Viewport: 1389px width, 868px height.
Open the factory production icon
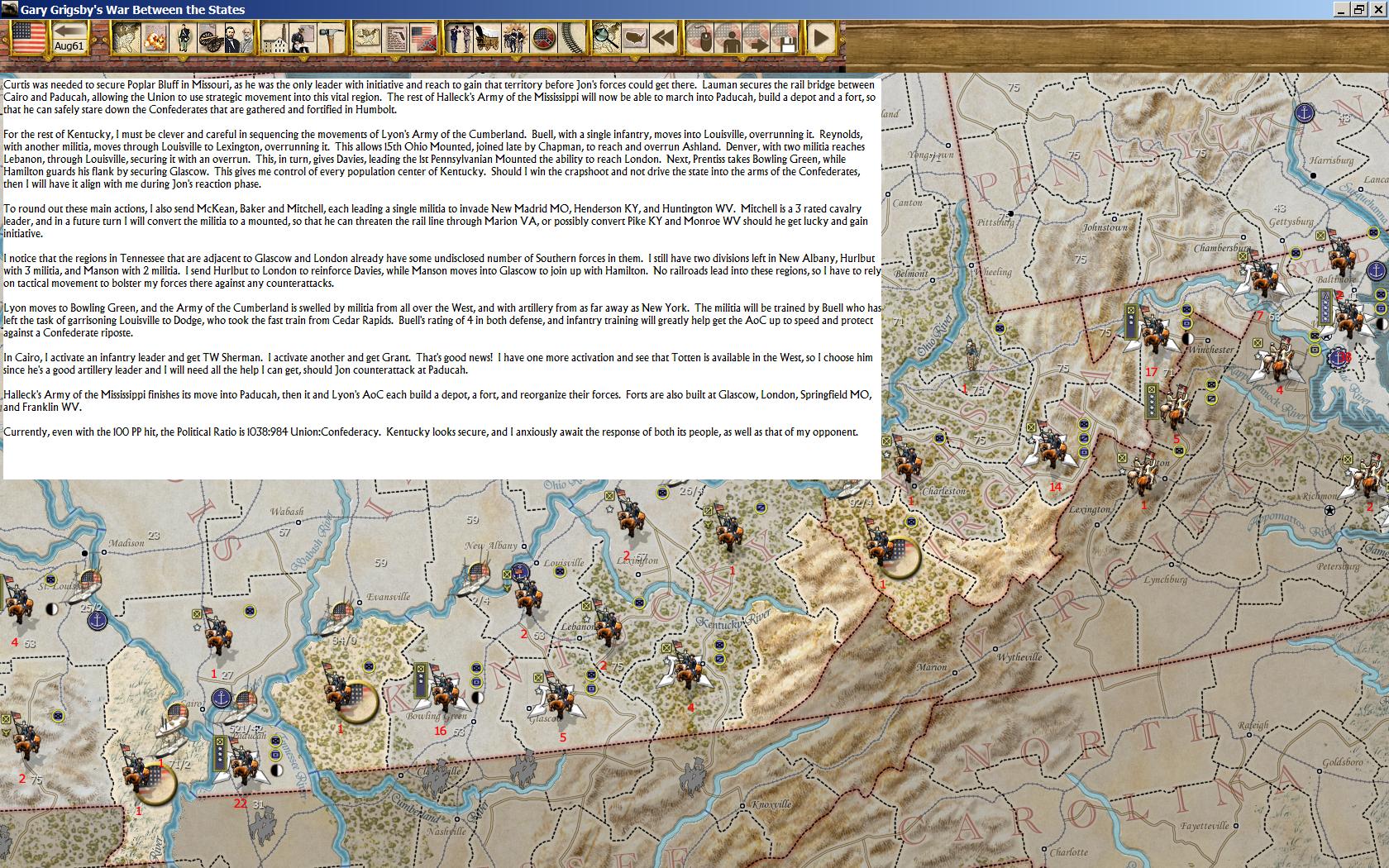click(x=275, y=37)
